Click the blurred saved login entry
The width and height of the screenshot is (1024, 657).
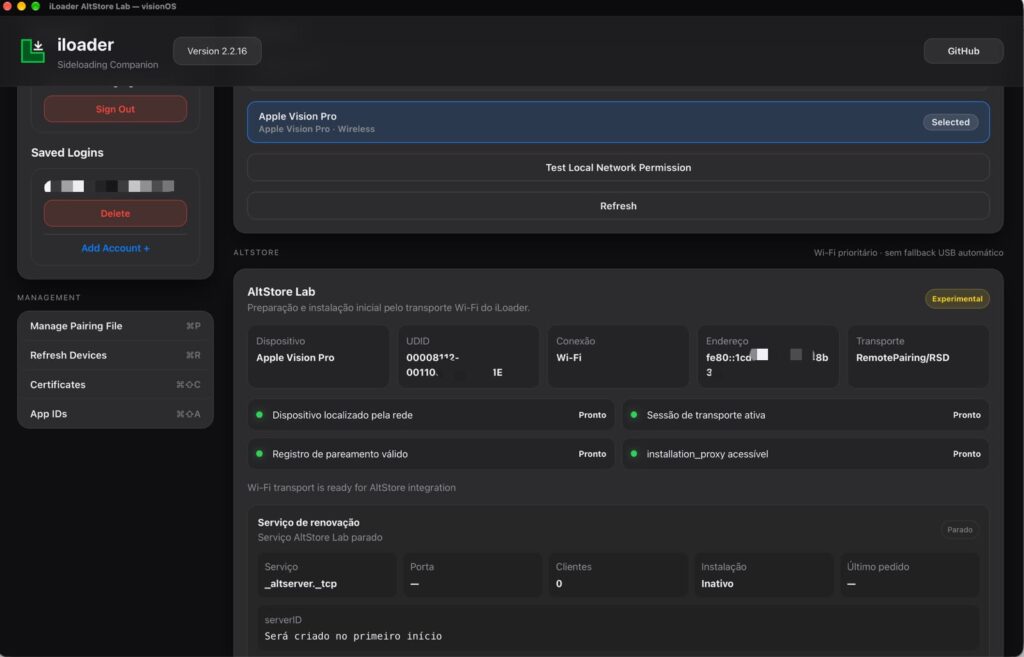pos(109,186)
